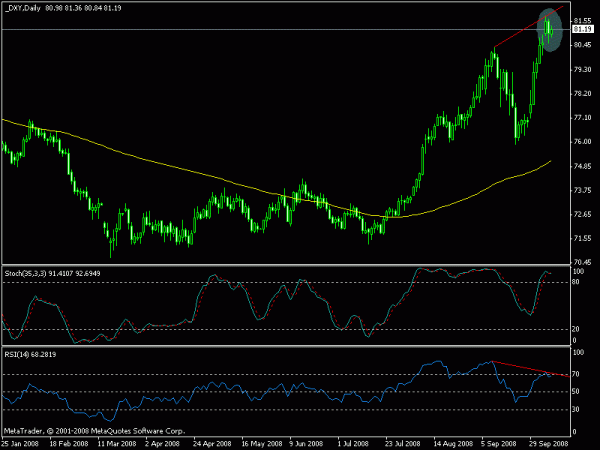Image resolution: width=600 pixels, height=450 pixels.
Task: Click the 25 Jan 2008 date label
Action: [20, 444]
